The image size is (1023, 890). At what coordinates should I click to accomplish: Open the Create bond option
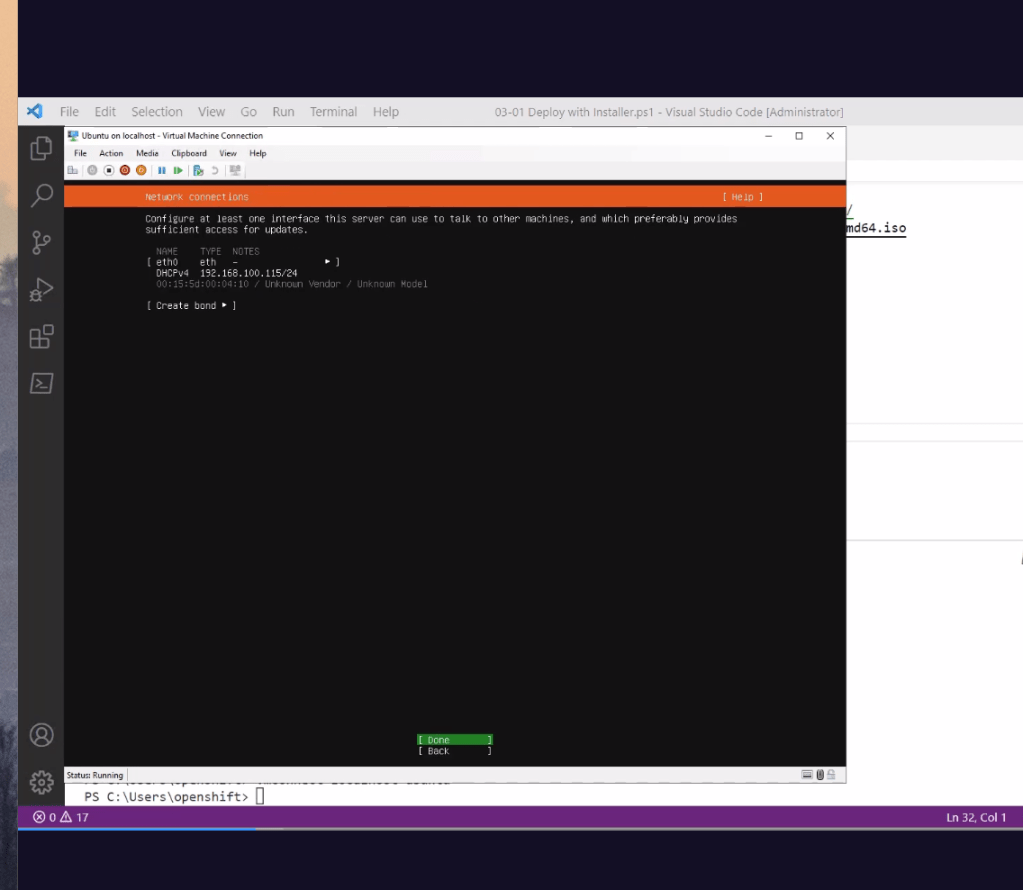tap(191, 305)
